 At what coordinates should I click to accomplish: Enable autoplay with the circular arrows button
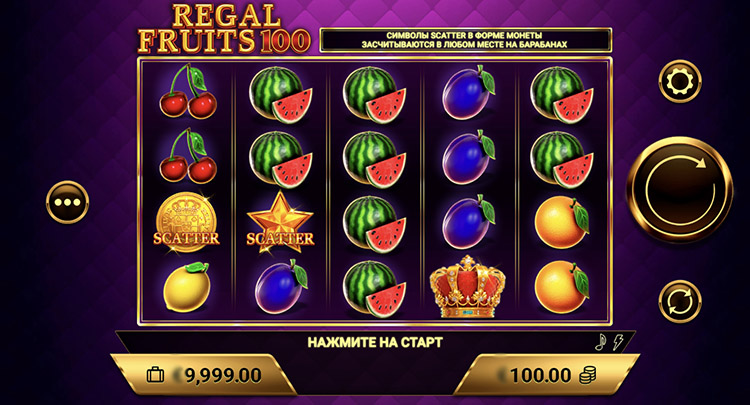tap(680, 301)
